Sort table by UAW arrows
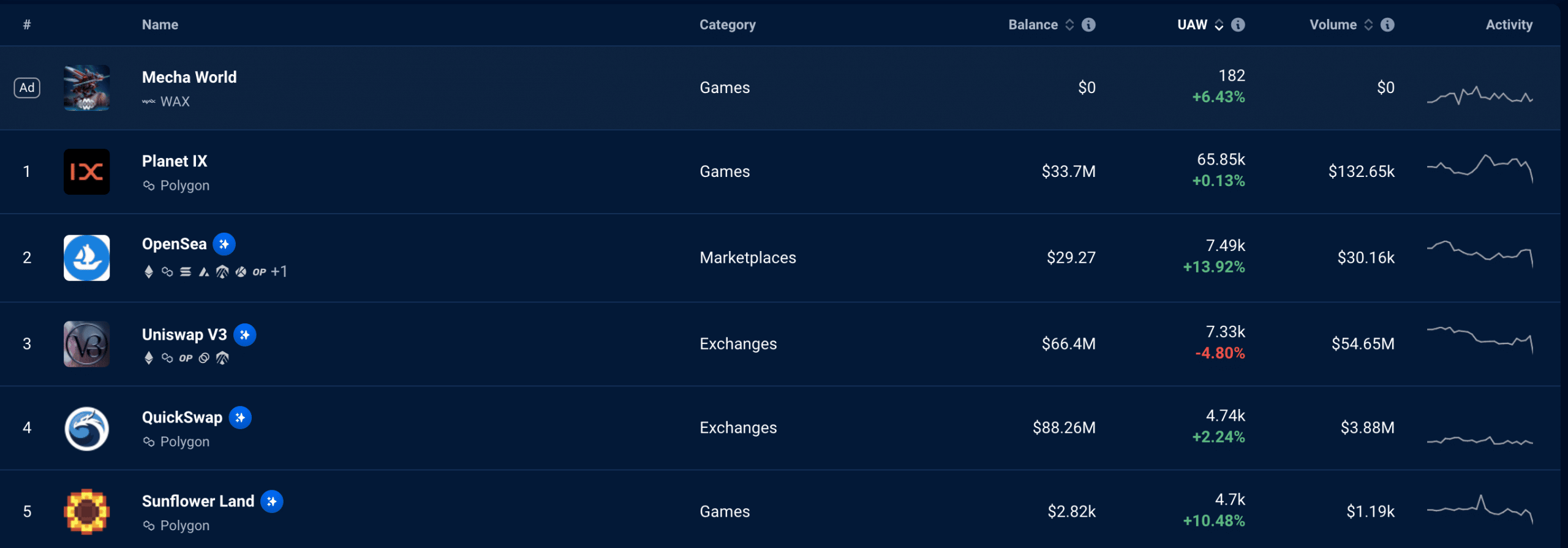This screenshot has width=1568, height=548. [1219, 24]
